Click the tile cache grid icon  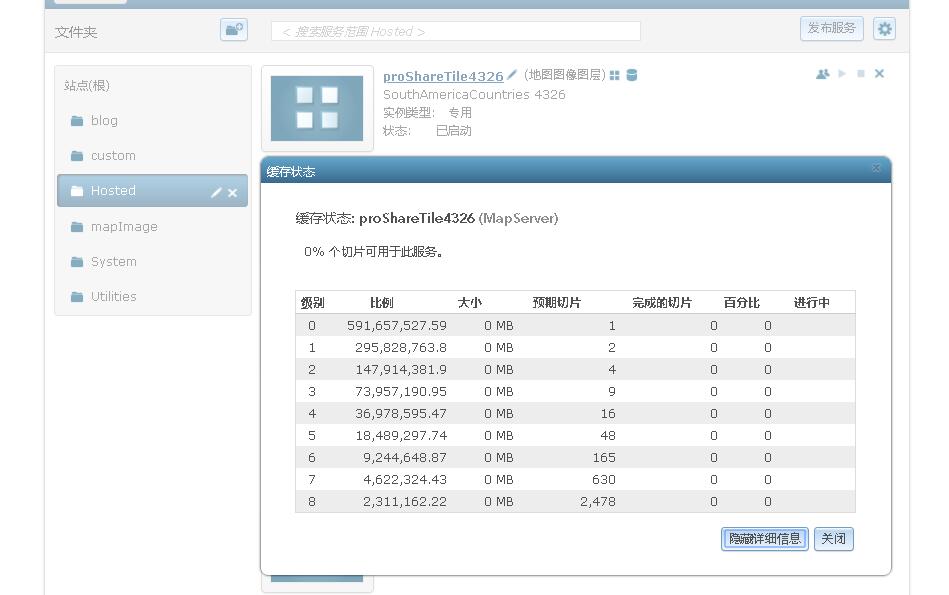click(615, 75)
